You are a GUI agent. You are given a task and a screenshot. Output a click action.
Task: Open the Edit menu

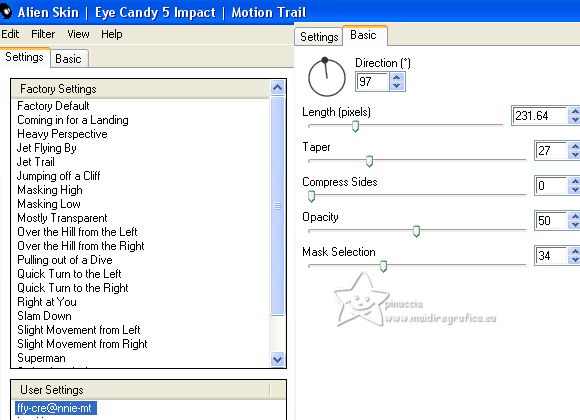[10, 34]
